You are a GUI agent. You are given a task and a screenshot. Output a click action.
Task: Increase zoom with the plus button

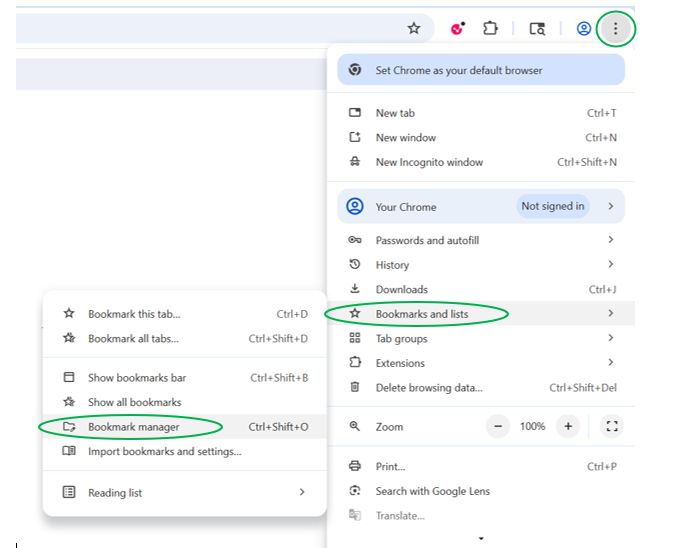tap(568, 426)
